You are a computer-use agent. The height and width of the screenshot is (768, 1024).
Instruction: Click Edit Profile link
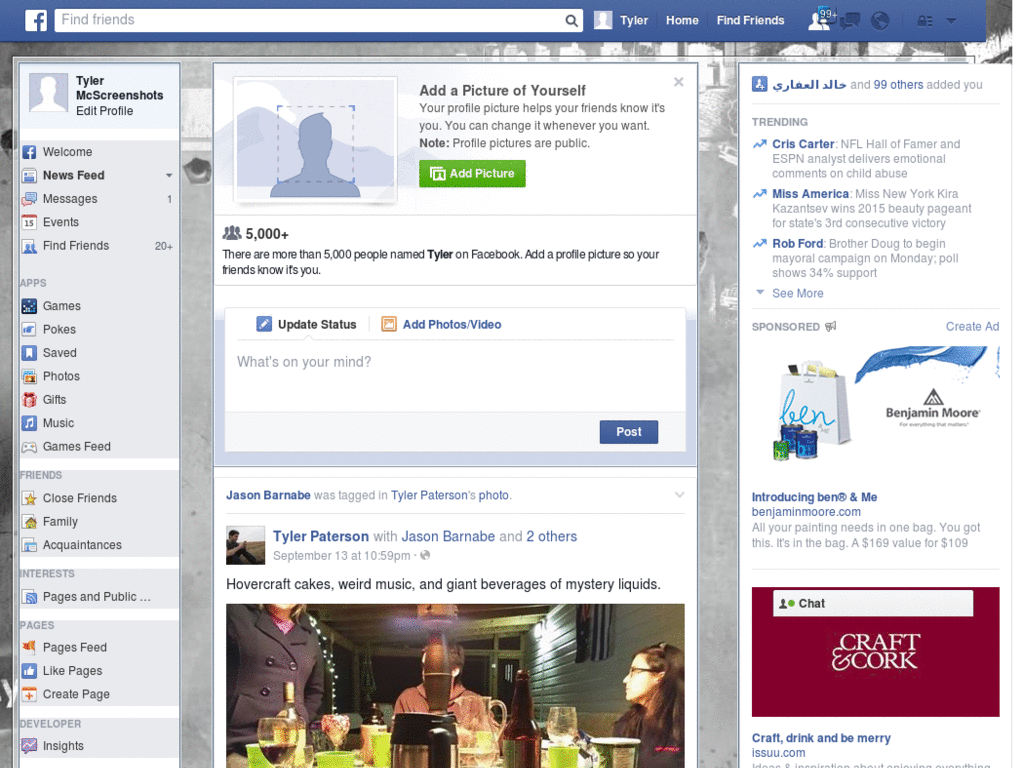coord(104,111)
